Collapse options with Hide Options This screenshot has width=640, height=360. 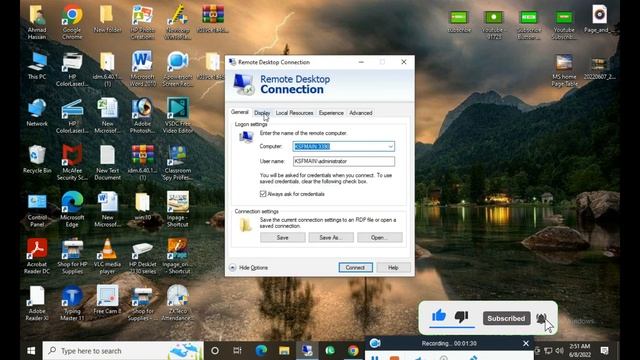(x=249, y=268)
